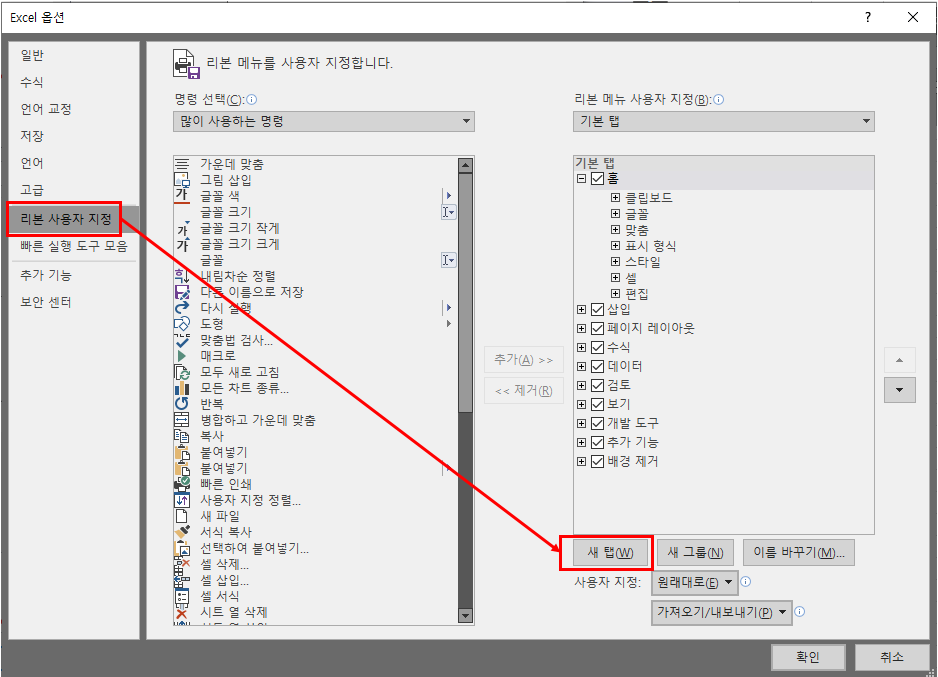Choose the 셀 삭제 icon

tap(182, 564)
